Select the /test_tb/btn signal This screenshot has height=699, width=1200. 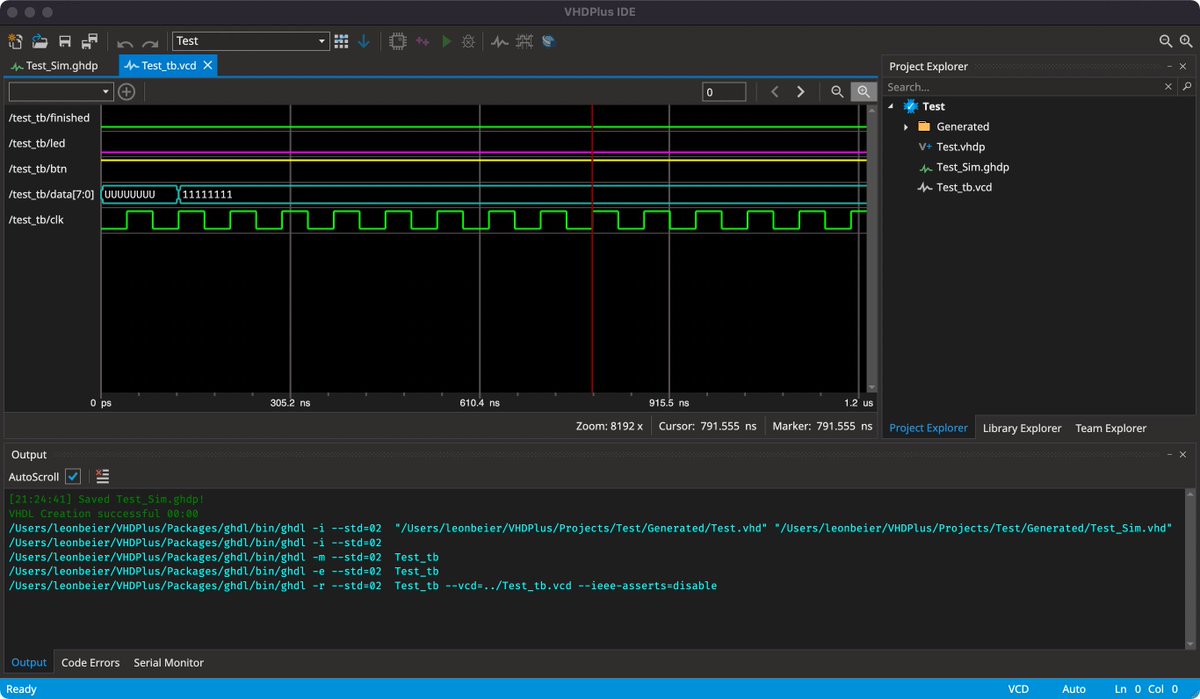[x=37, y=169]
